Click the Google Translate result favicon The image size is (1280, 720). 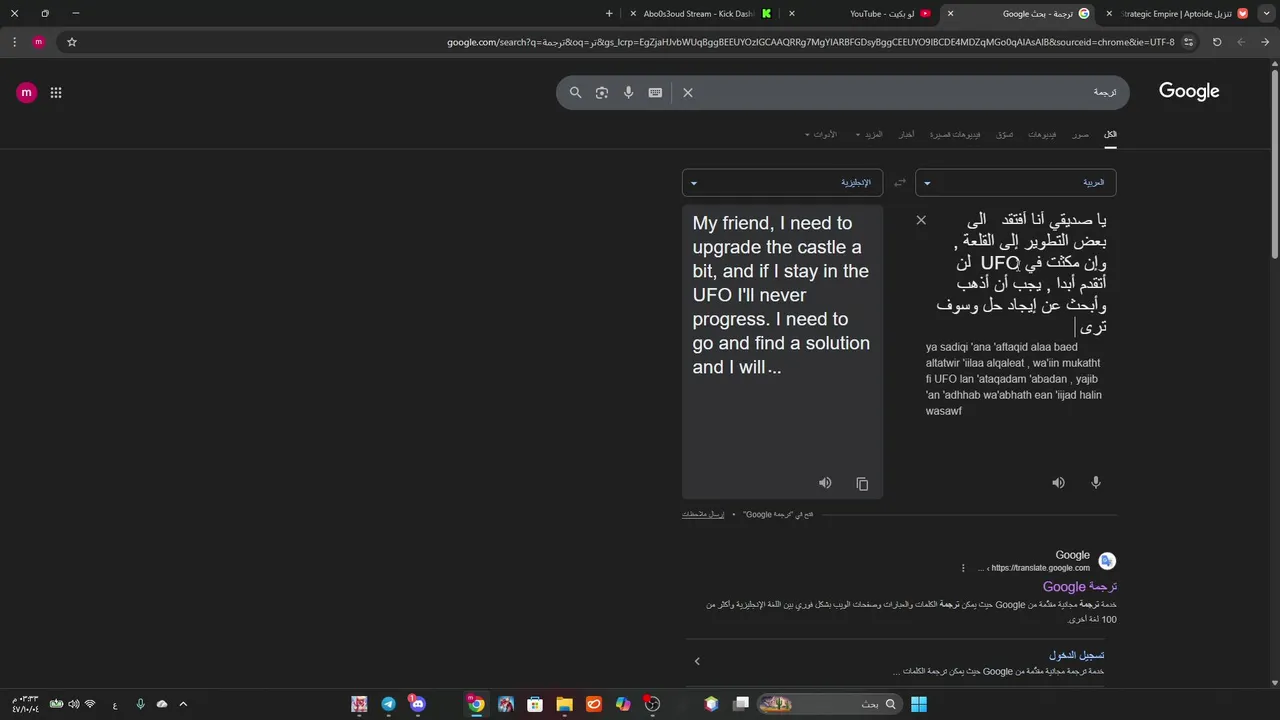pos(1107,561)
